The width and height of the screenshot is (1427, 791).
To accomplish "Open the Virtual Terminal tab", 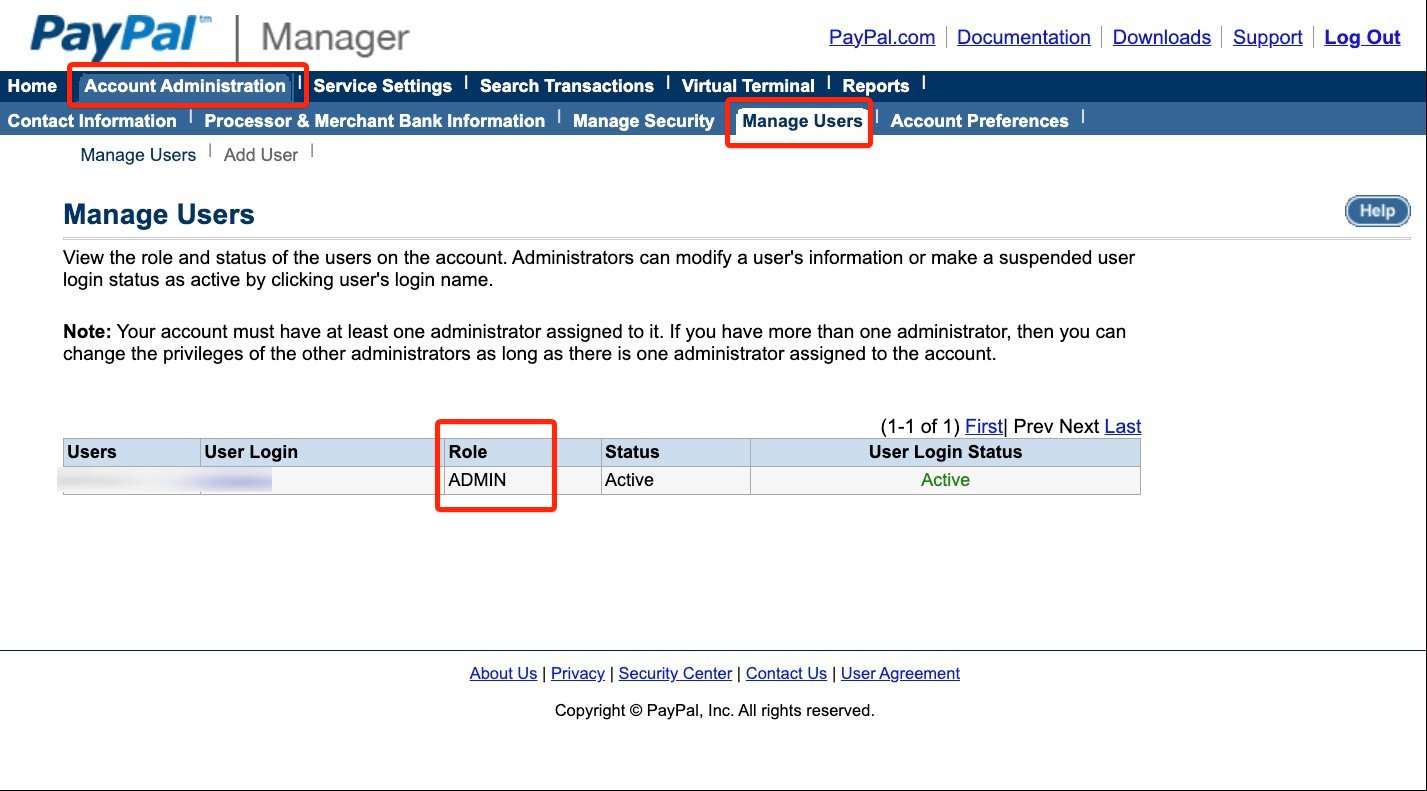I will coord(748,86).
